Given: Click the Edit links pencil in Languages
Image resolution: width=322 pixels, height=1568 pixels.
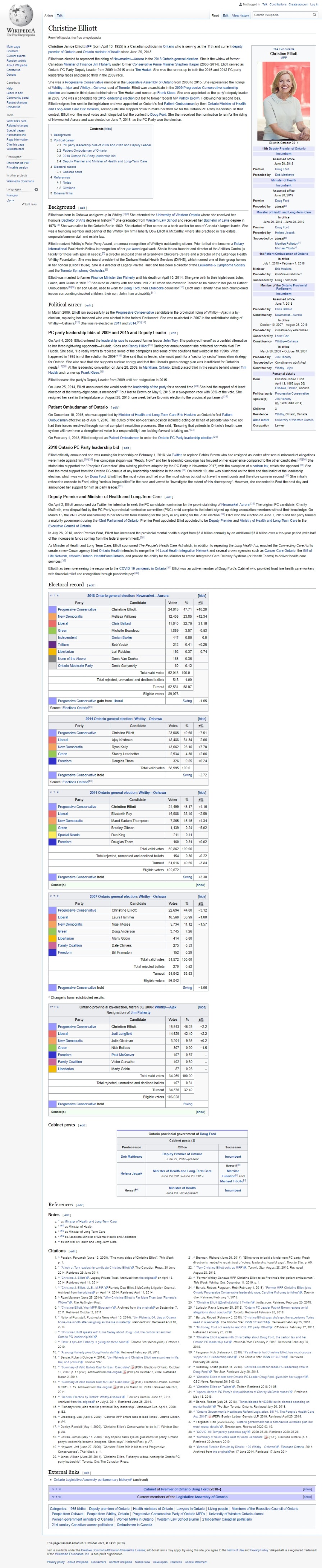Looking at the screenshot, I should 30,204.
